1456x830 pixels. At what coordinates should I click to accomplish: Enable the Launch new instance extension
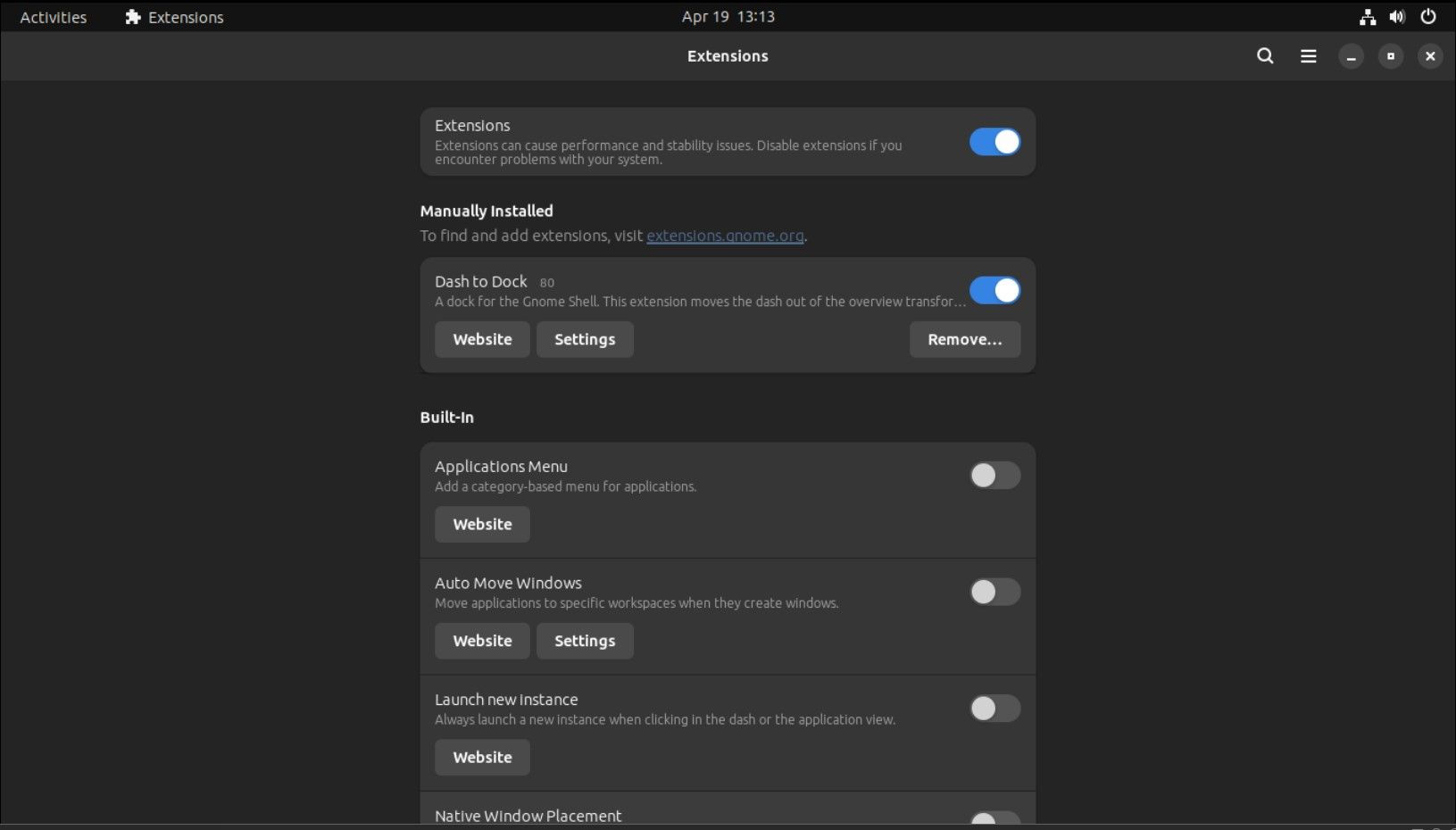[994, 709]
